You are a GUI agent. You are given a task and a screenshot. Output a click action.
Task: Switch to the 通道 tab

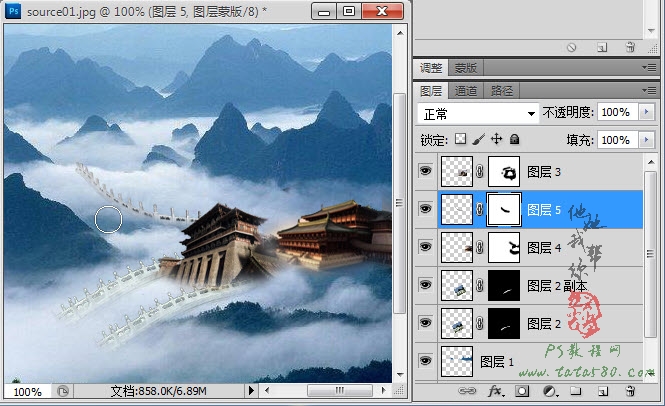pyautogui.click(x=465, y=91)
